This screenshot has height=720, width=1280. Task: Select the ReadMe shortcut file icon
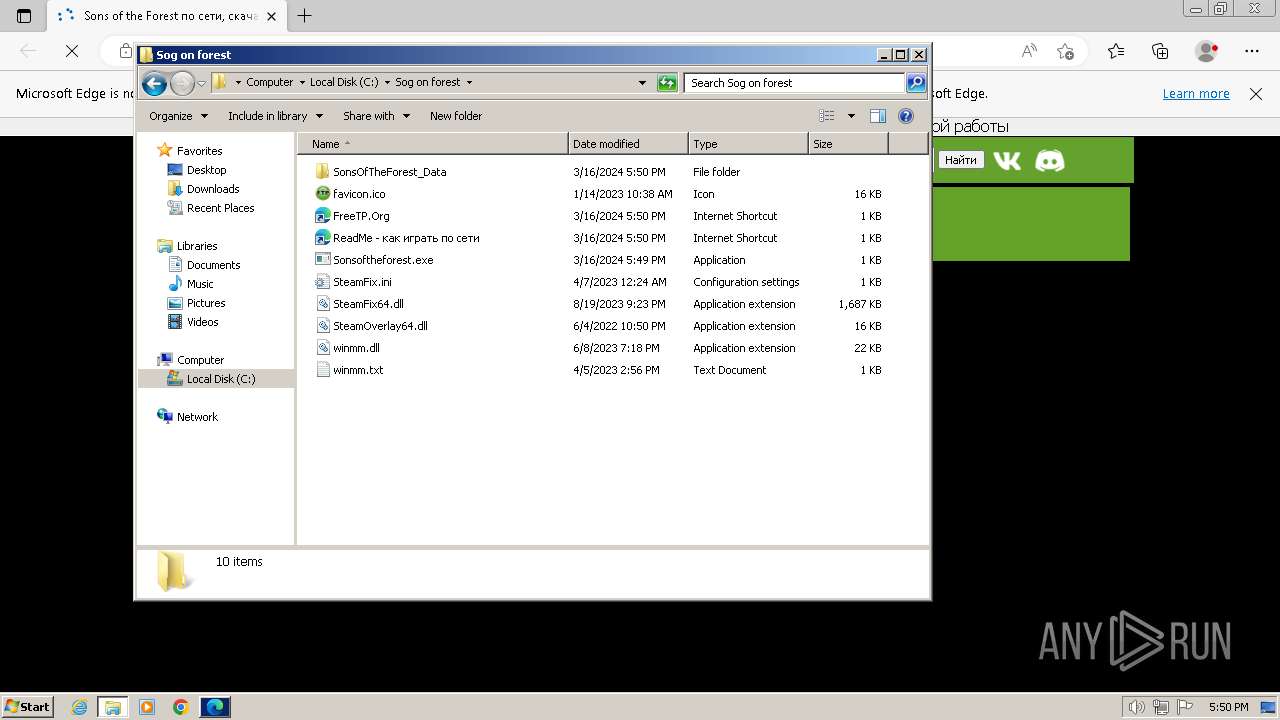click(x=322, y=238)
